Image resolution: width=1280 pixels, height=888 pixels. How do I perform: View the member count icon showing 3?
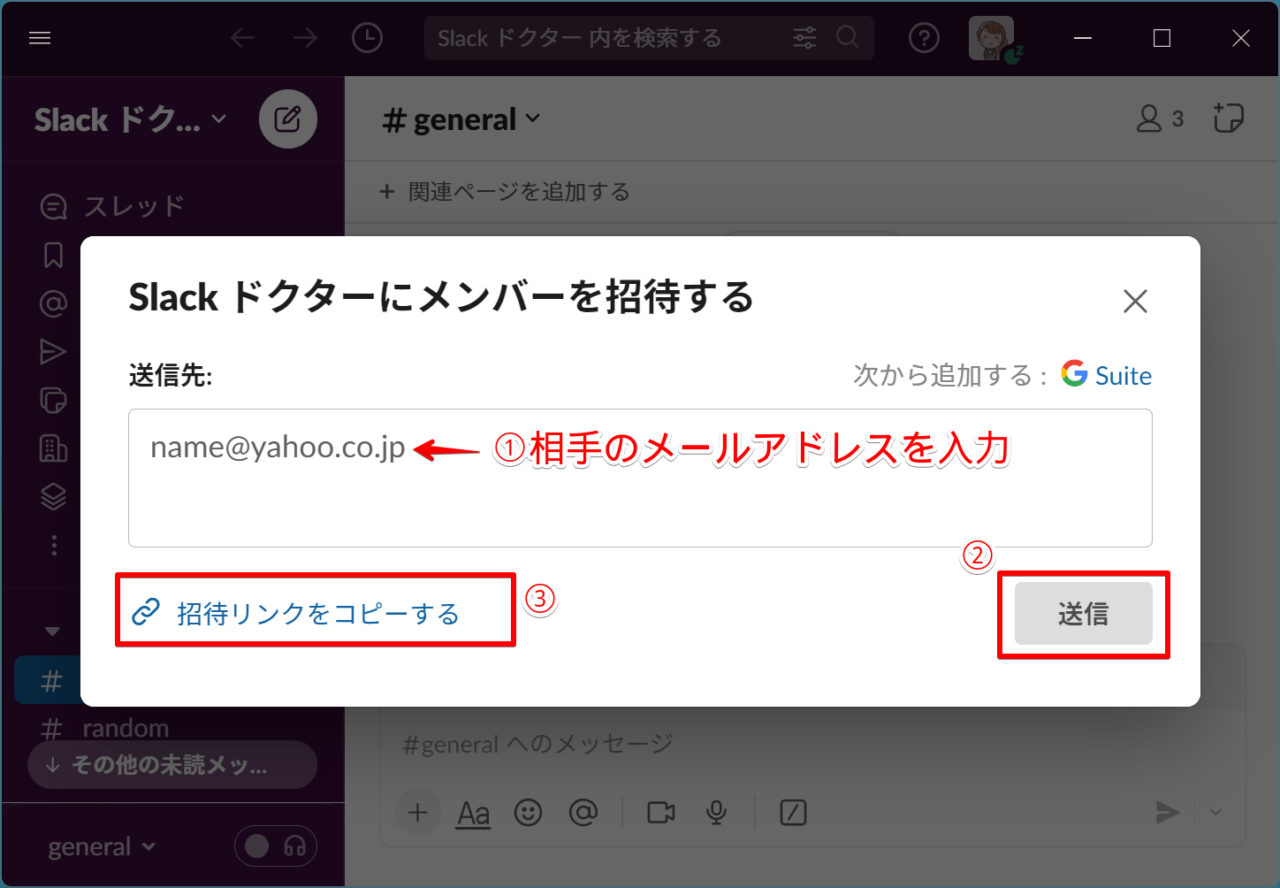coord(1160,119)
